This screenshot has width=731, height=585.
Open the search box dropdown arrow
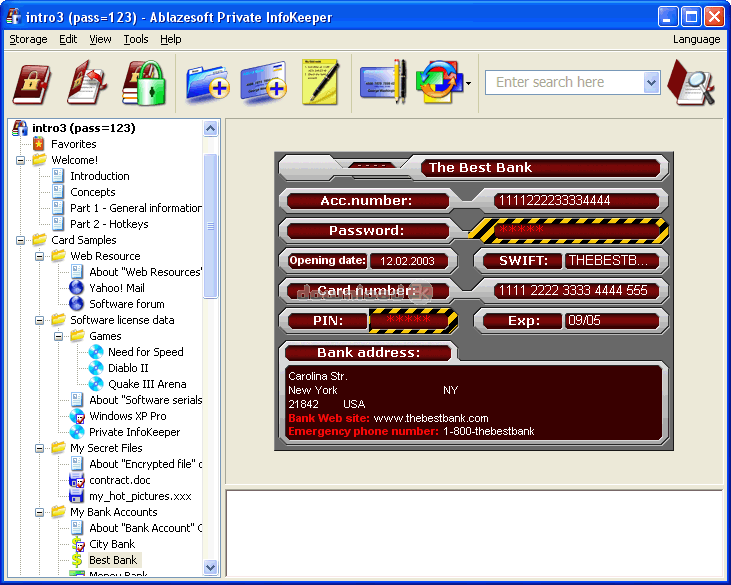652,83
